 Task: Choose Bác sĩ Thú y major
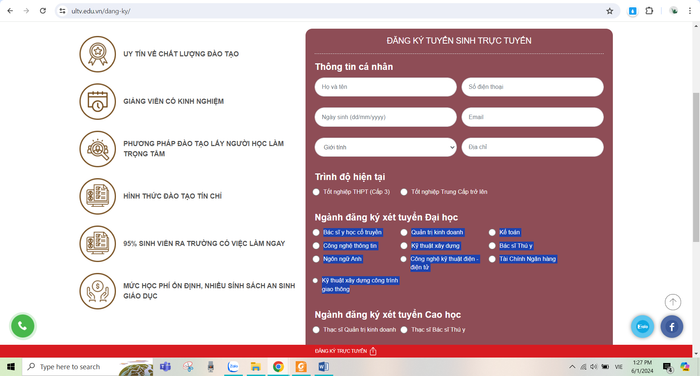pos(492,246)
